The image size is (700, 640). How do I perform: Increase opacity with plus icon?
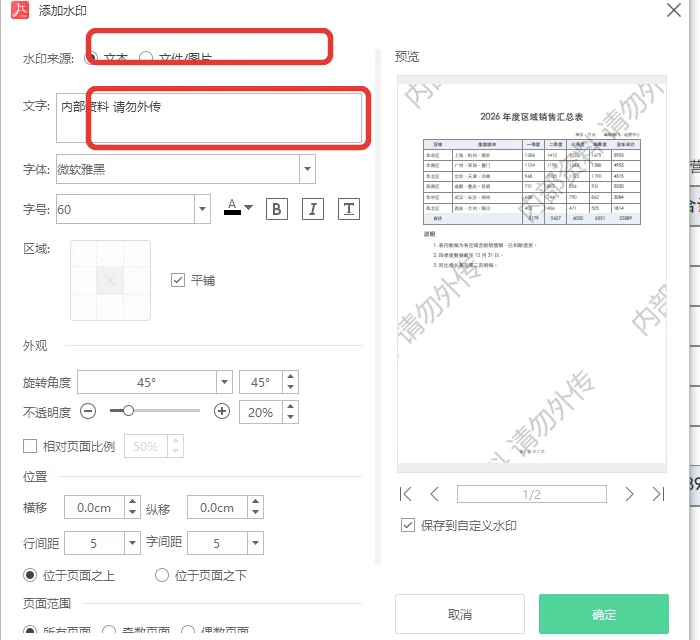click(222, 411)
